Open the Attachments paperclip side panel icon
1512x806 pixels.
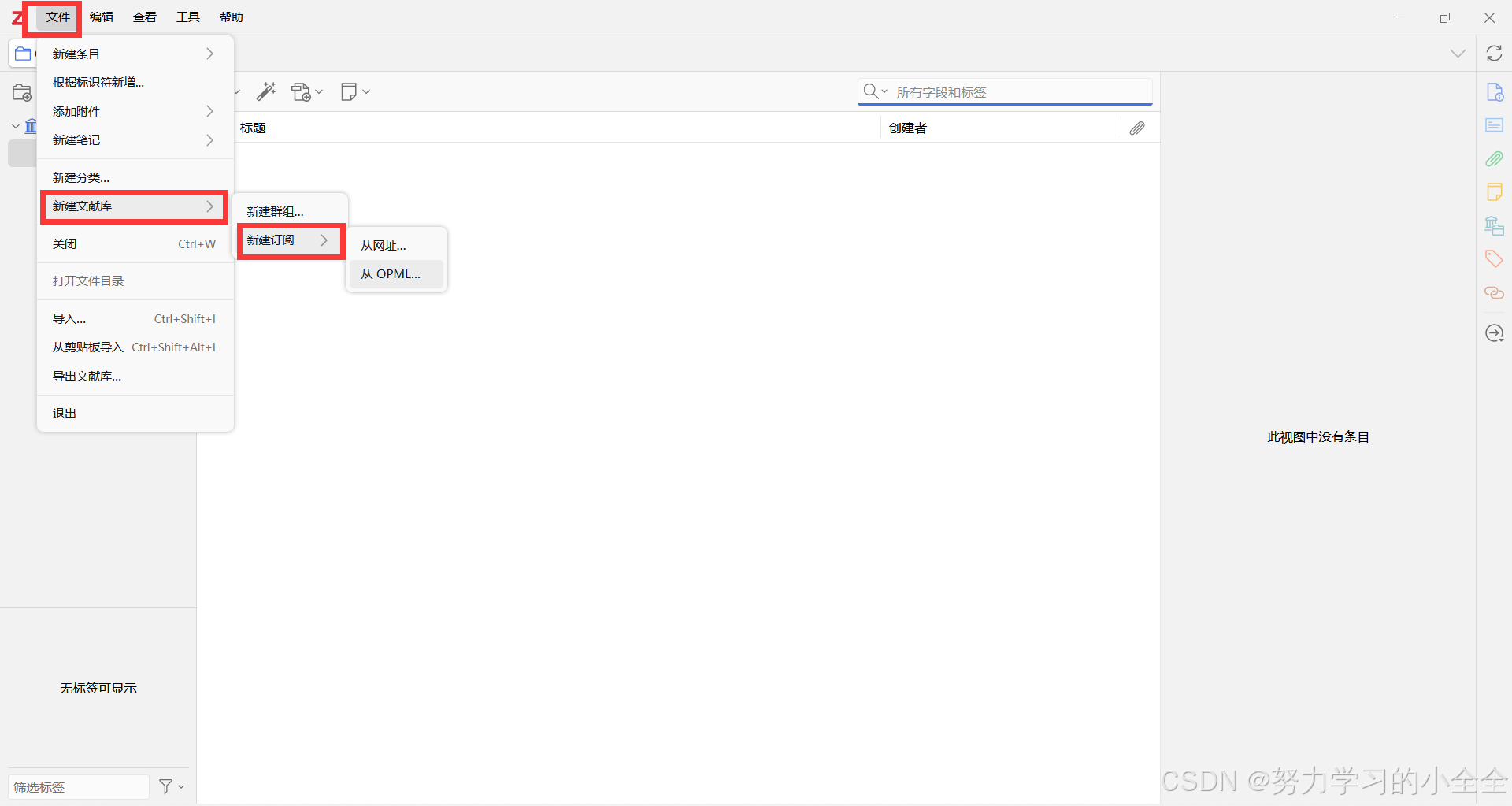(x=1494, y=159)
